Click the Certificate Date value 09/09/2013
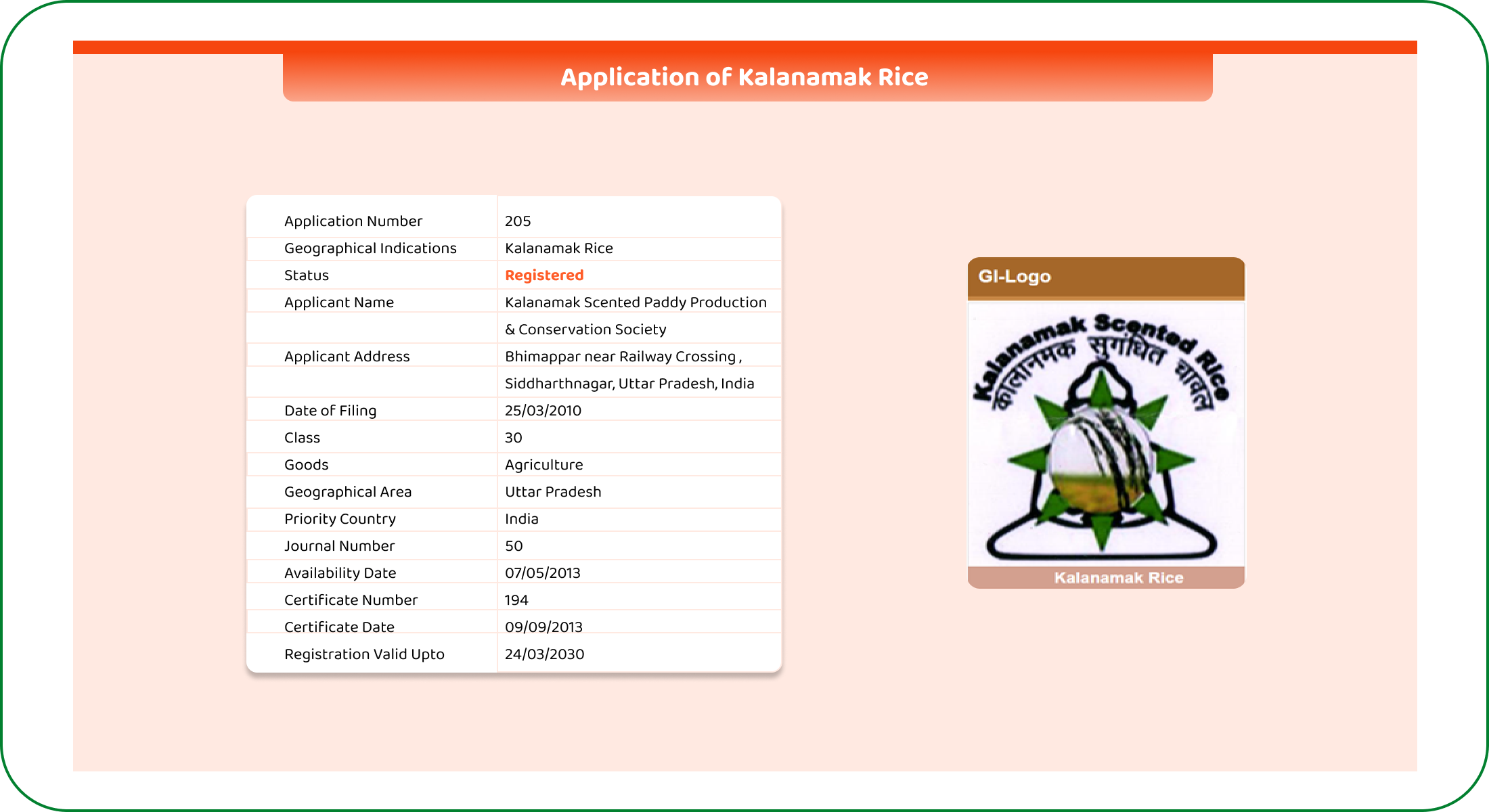This screenshot has height=812, width=1489. coord(543,627)
